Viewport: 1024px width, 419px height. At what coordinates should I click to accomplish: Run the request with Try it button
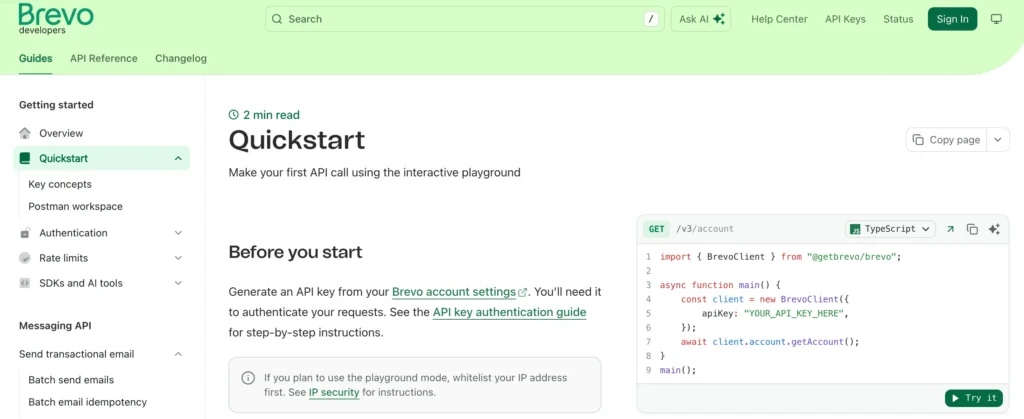coord(973,398)
